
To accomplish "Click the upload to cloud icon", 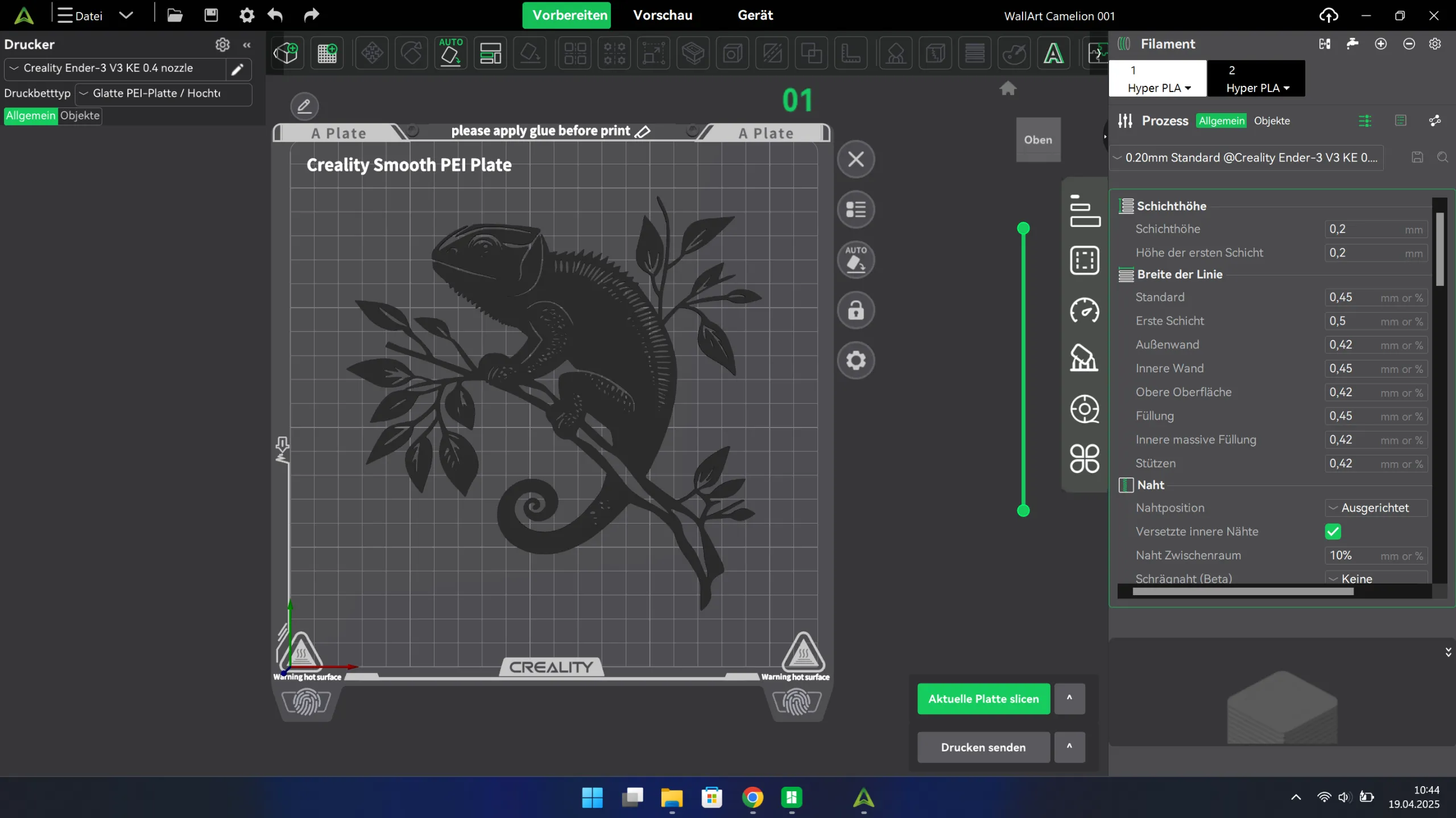I will 1329,15.
